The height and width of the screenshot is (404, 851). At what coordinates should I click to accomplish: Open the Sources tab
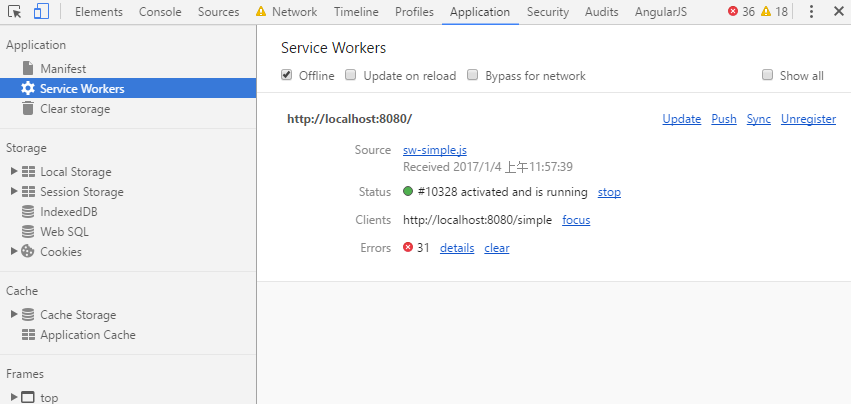pos(218,12)
